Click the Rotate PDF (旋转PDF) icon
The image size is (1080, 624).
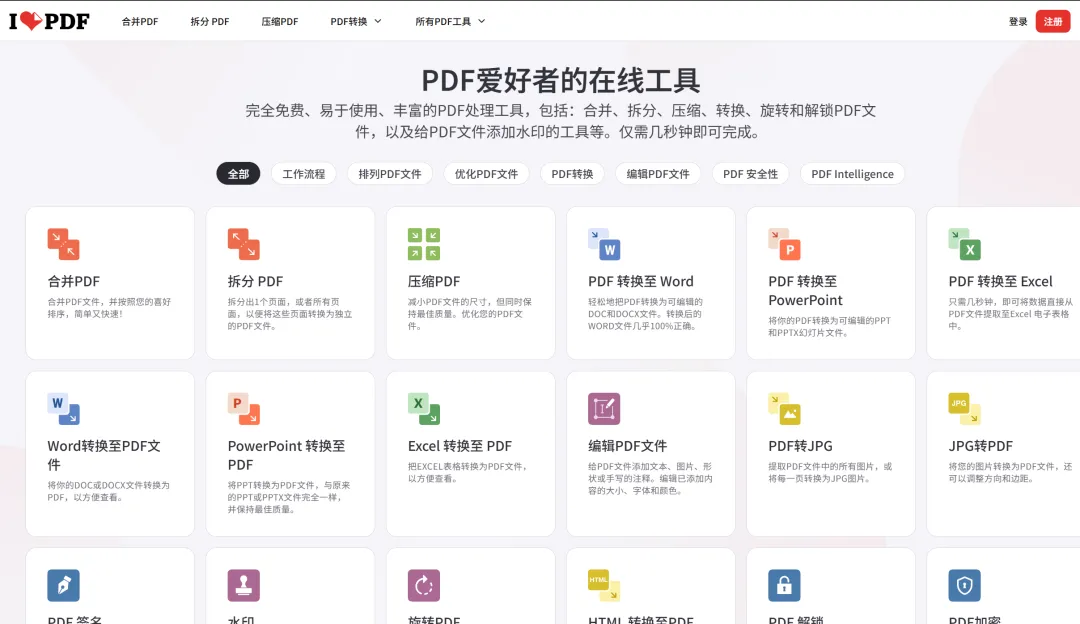click(x=424, y=585)
